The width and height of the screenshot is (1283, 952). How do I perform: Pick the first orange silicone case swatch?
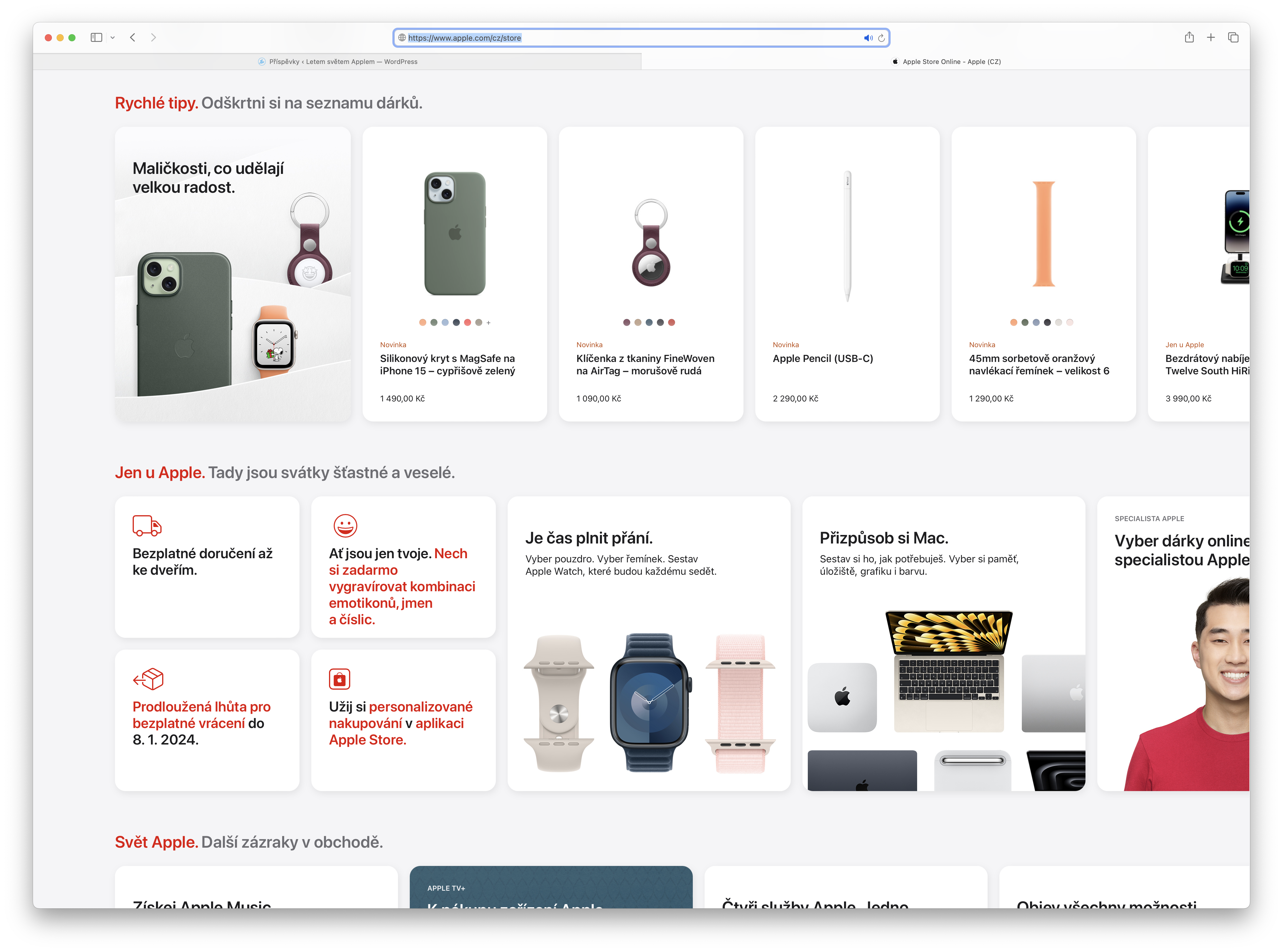click(422, 323)
